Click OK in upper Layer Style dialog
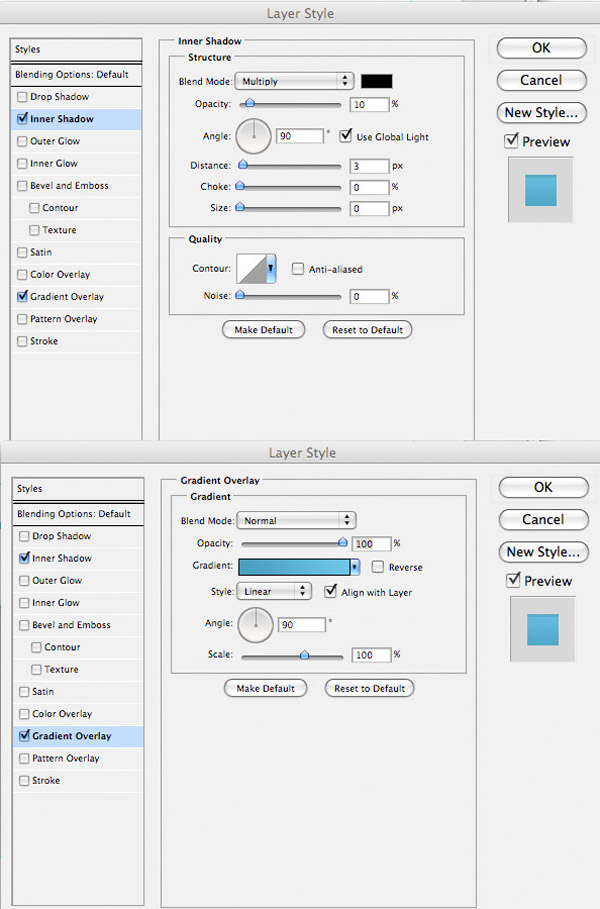 coord(541,48)
